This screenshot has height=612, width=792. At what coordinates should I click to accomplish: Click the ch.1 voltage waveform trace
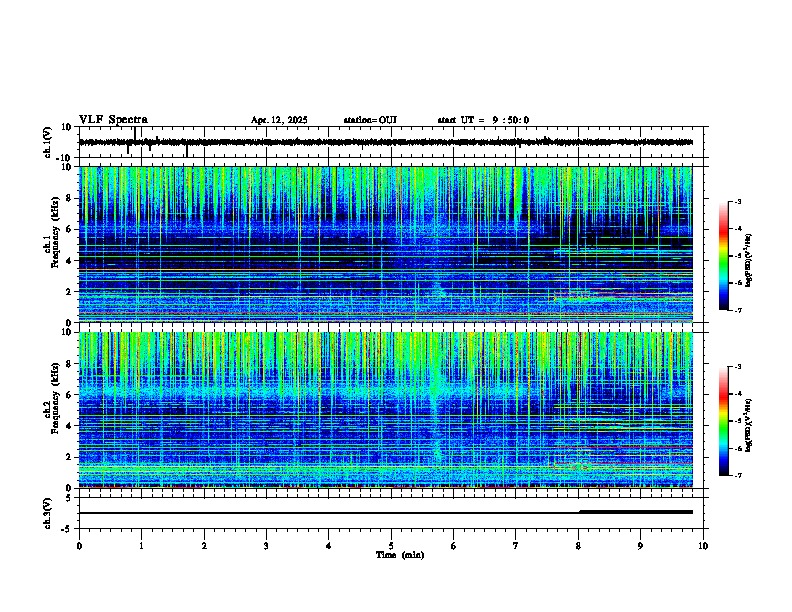(385, 142)
